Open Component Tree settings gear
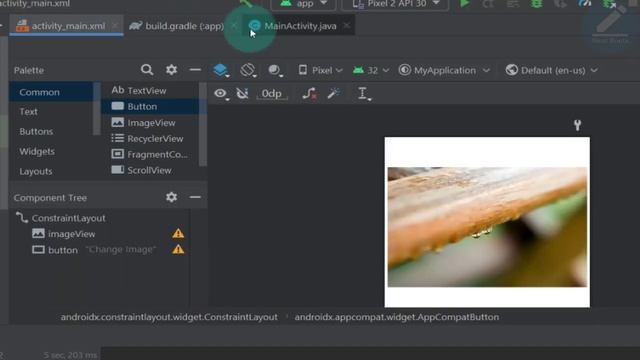This screenshot has width=640, height=360. click(171, 197)
